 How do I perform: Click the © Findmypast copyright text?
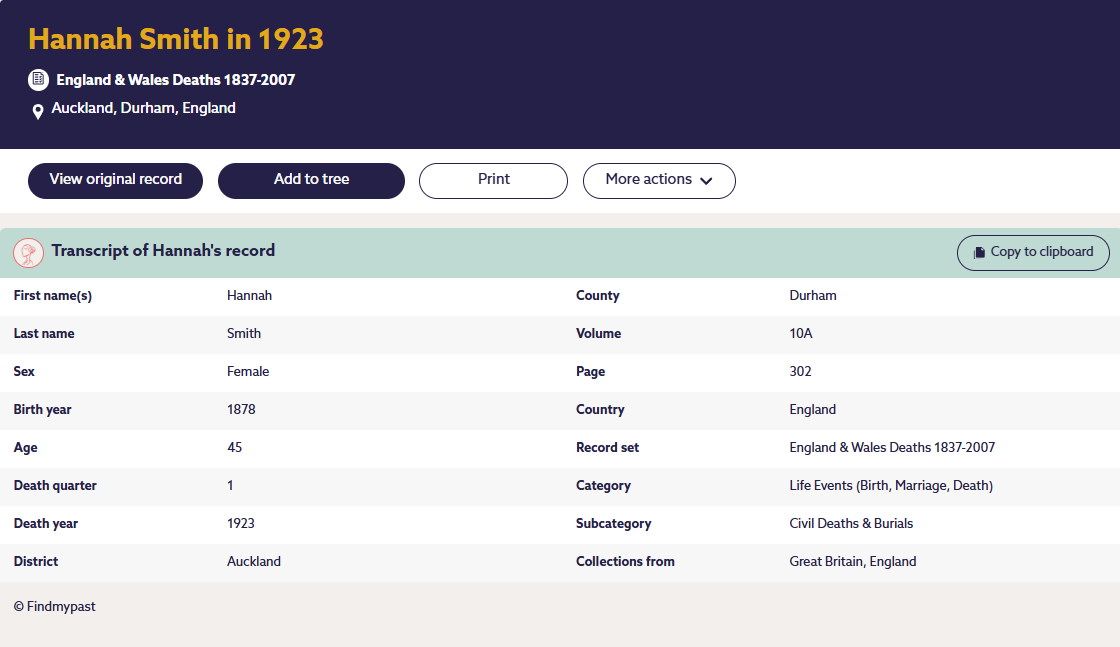tap(54, 606)
